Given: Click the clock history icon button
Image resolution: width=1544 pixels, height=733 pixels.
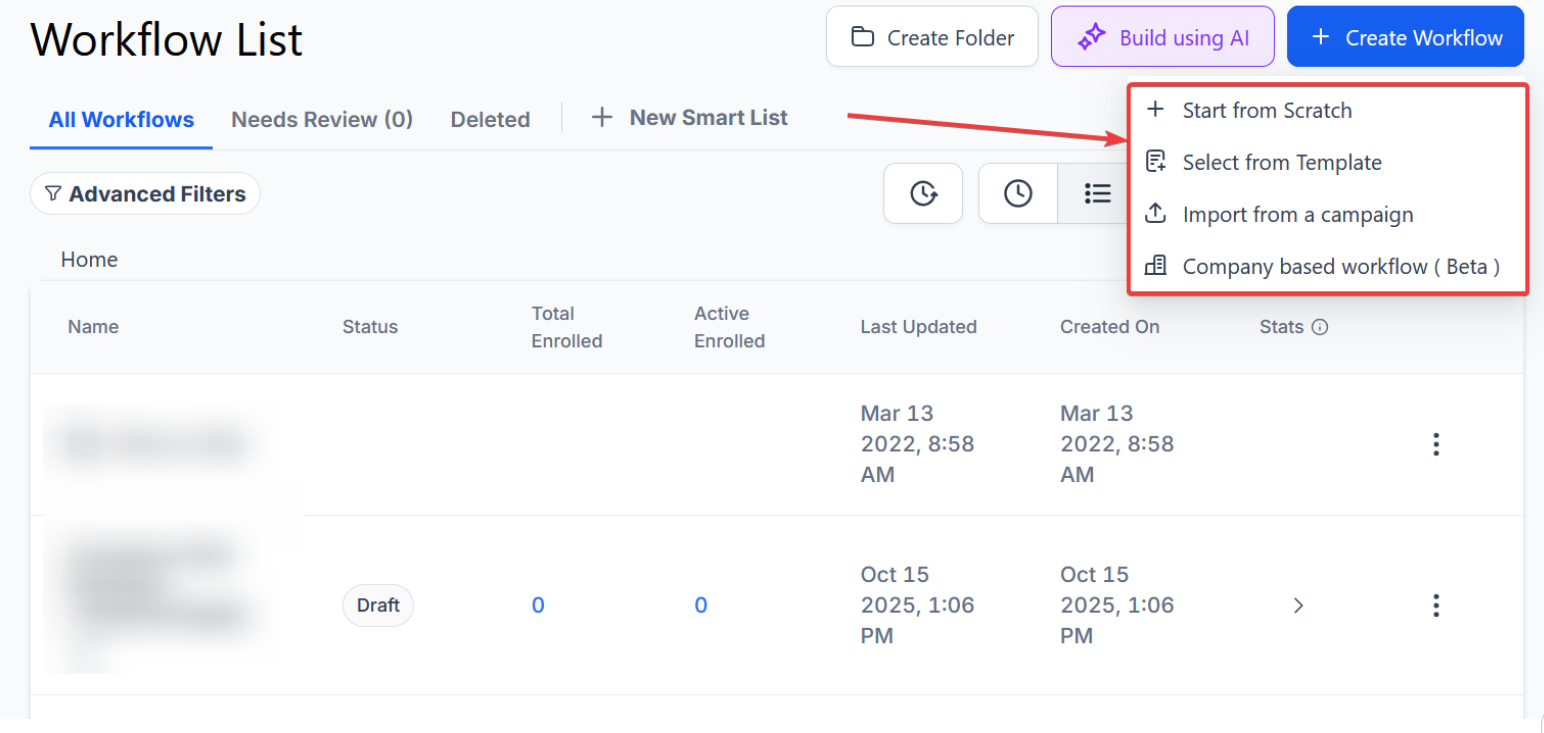Looking at the screenshot, I should [x=1018, y=194].
